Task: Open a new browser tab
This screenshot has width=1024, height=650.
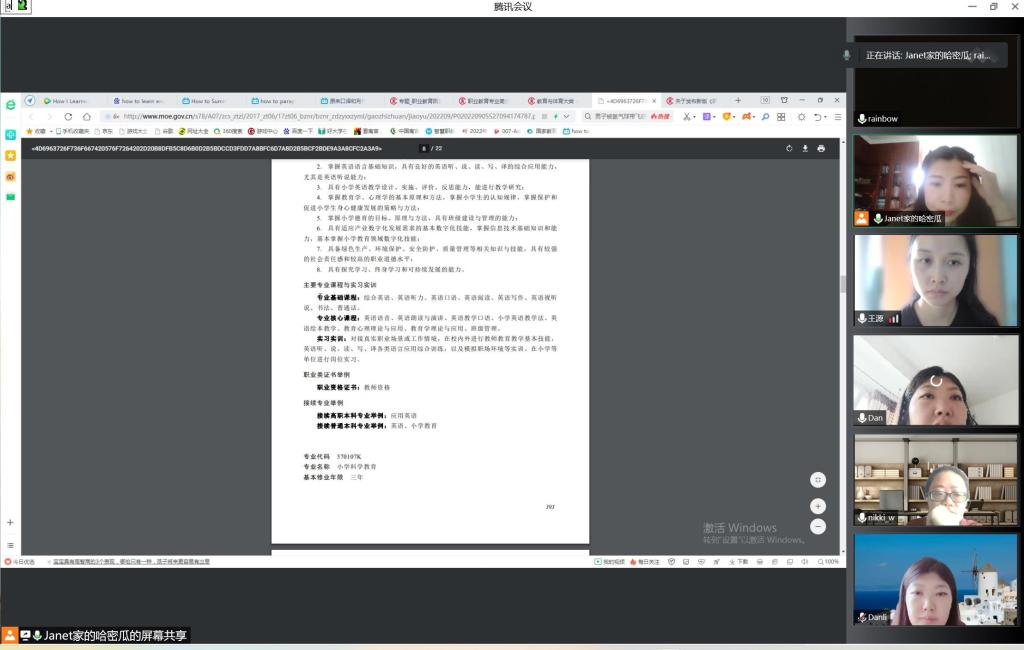Action: 738,100
